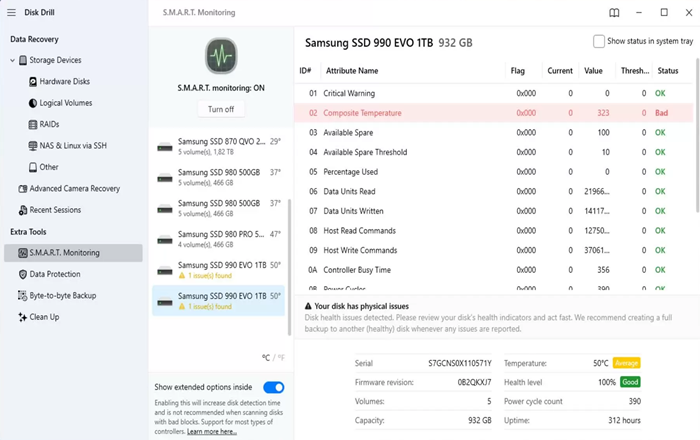Click the Other devices icon
The image size is (700, 440).
tap(33, 167)
